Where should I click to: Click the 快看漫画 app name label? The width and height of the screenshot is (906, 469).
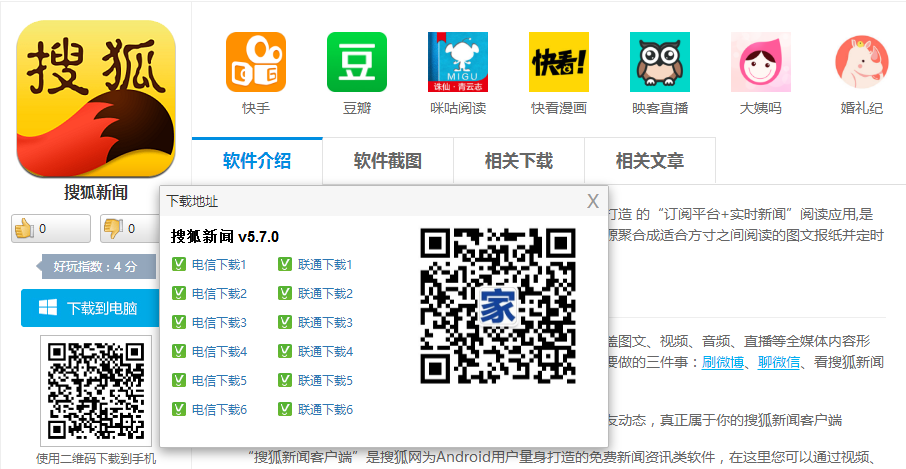tap(559, 108)
